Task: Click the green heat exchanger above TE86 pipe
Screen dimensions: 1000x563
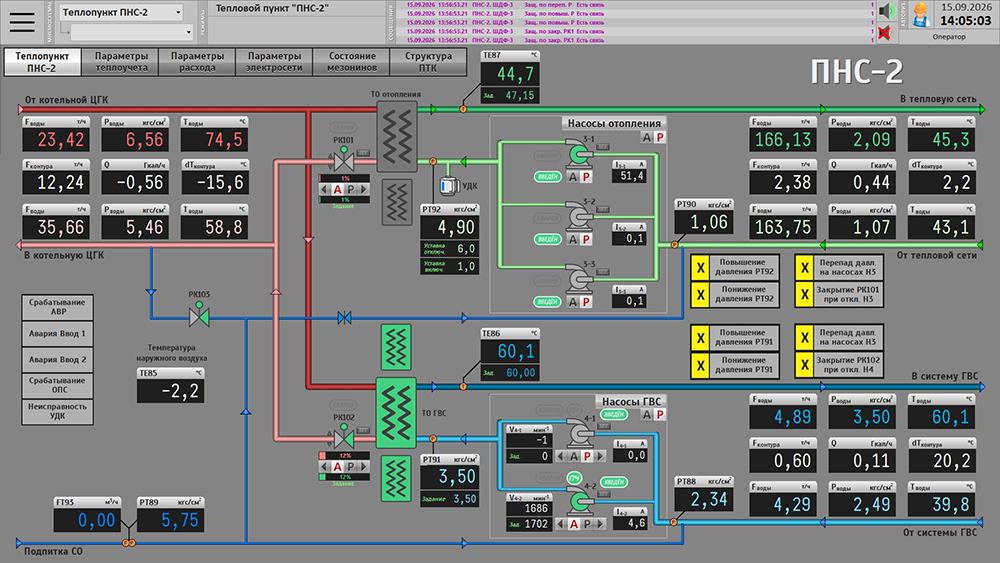Action: coord(395,347)
